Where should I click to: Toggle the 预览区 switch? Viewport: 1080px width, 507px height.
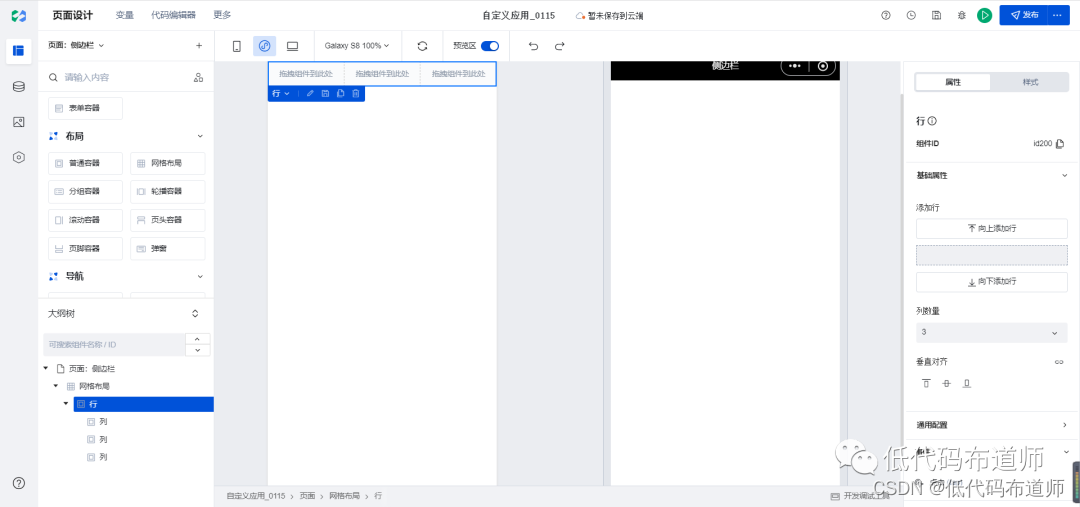click(x=490, y=46)
